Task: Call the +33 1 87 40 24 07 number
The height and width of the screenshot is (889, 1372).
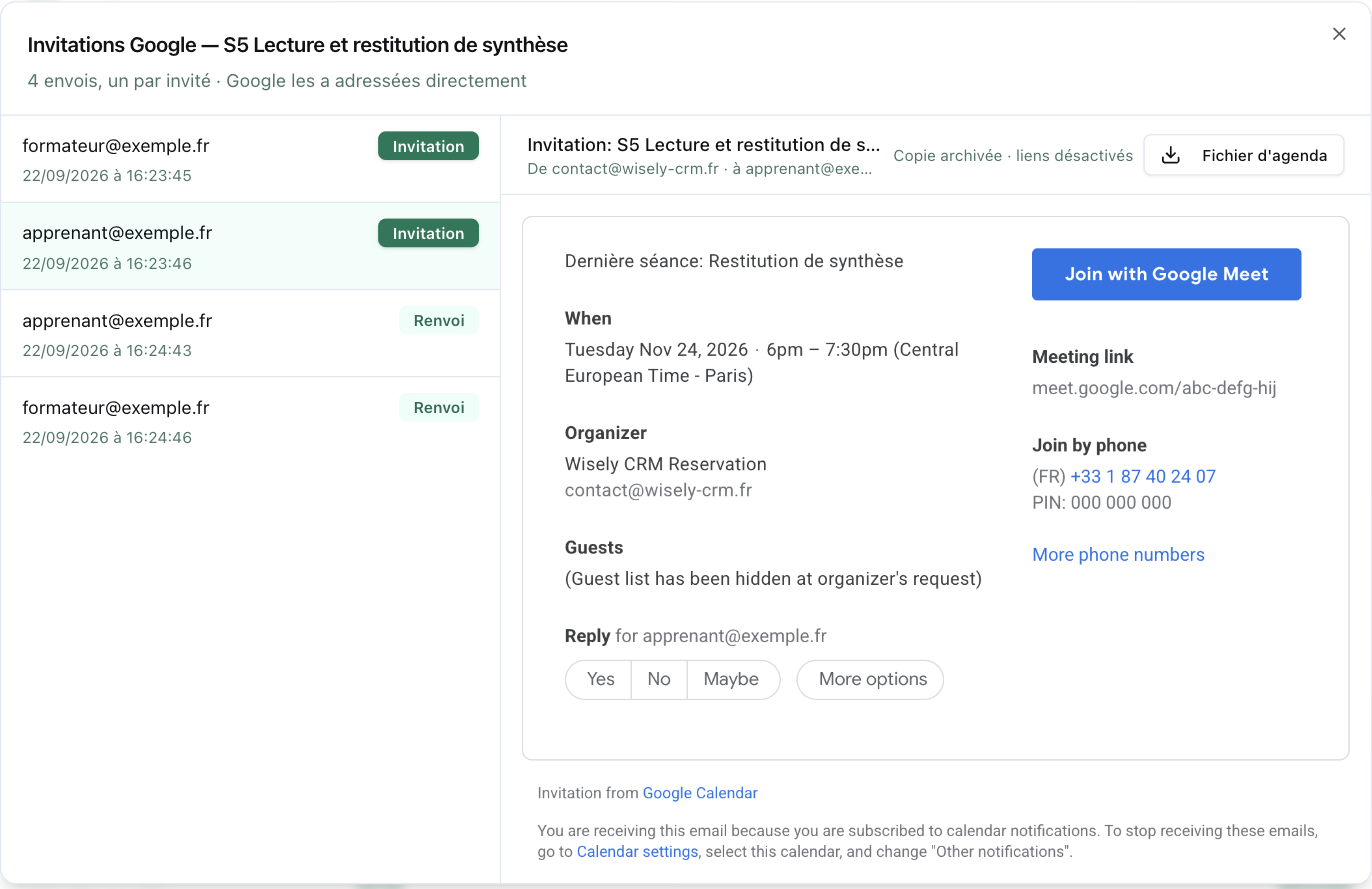Action: (1143, 477)
